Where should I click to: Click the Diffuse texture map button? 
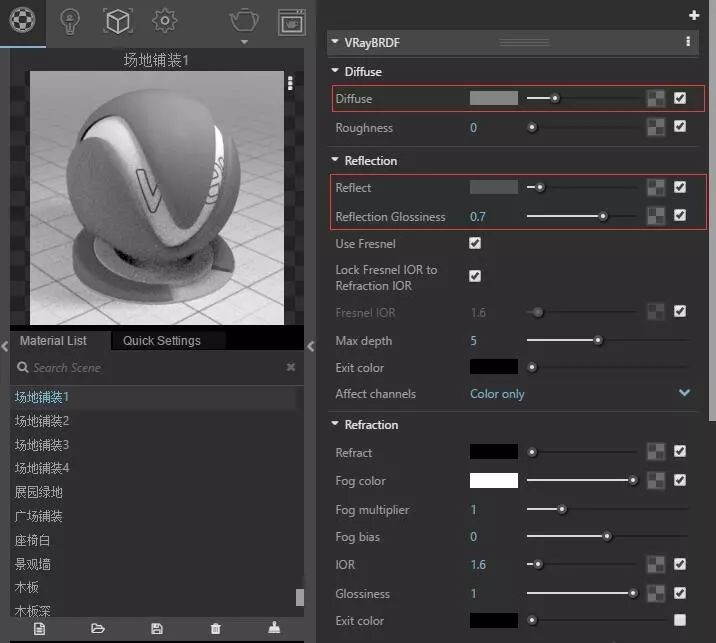655,98
